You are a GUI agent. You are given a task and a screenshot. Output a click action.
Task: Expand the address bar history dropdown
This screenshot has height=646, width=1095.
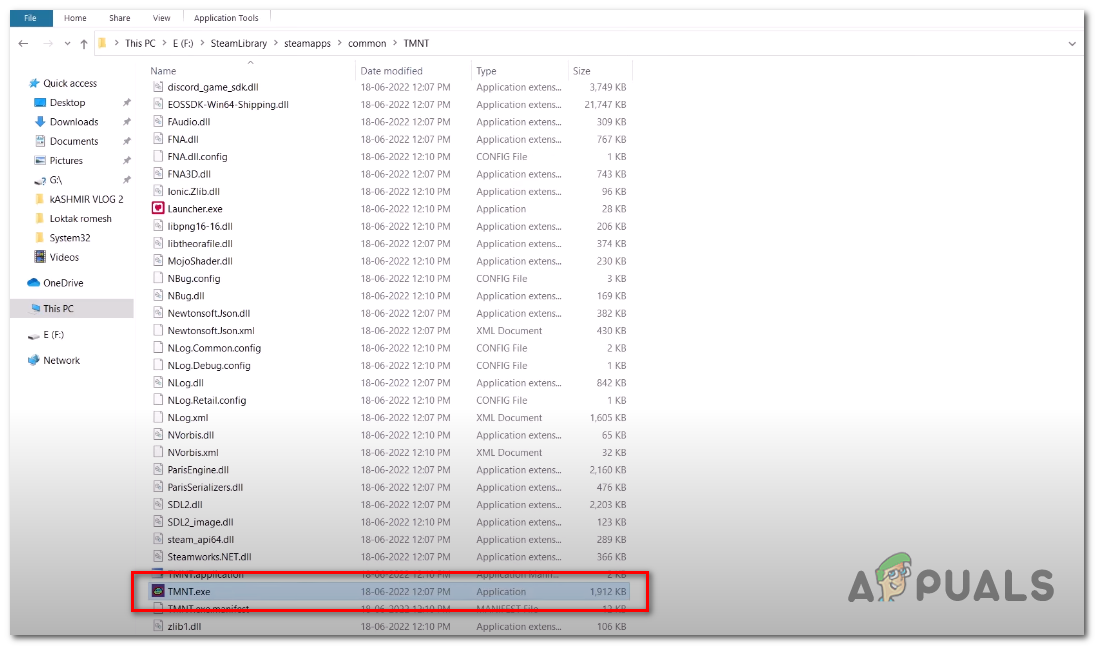1072,44
